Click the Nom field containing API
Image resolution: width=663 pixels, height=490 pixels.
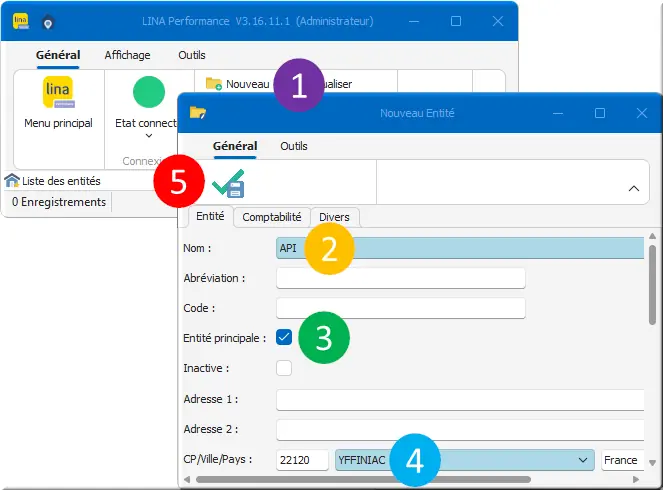(460, 248)
